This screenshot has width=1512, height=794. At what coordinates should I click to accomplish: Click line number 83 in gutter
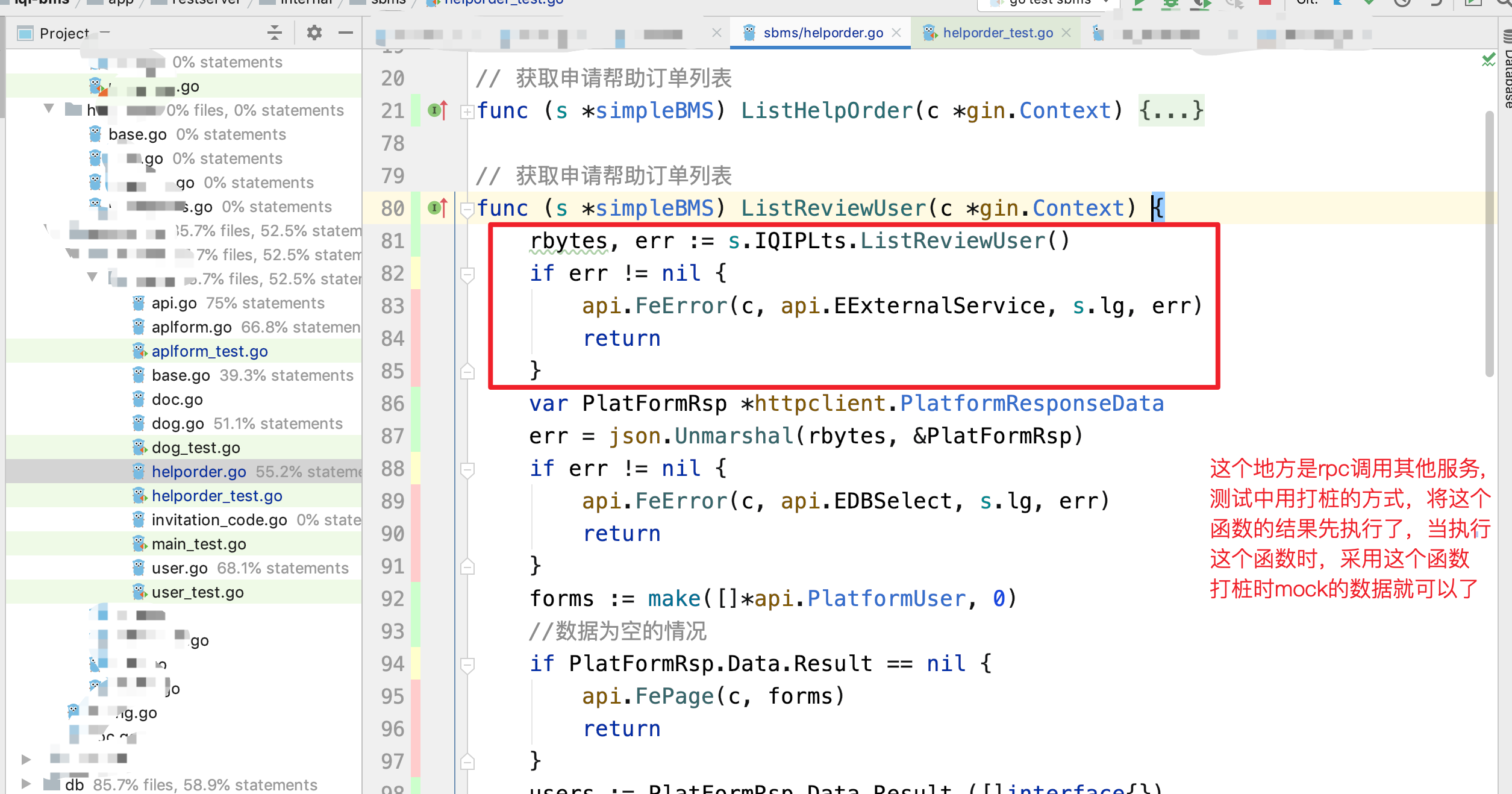(x=393, y=306)
